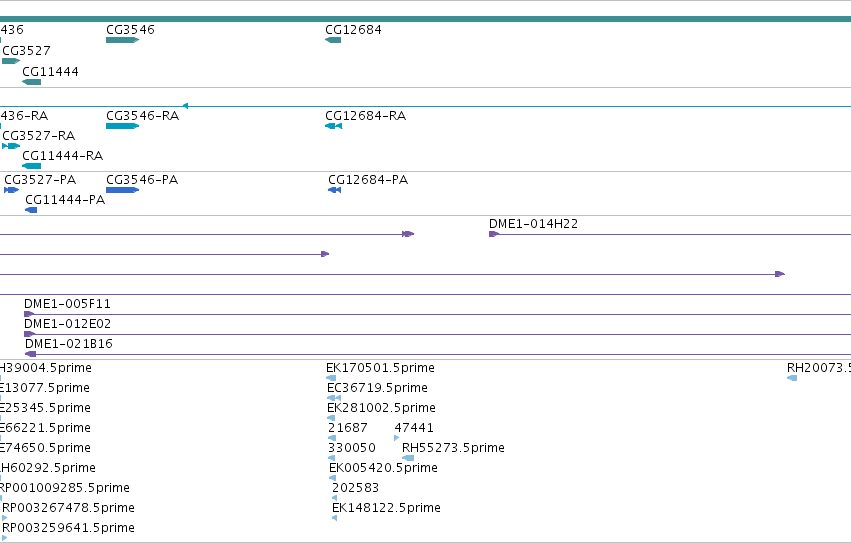Click the CG11444-RA transcript glyph
The image size is (851, 543).
(x=31, y=166)
